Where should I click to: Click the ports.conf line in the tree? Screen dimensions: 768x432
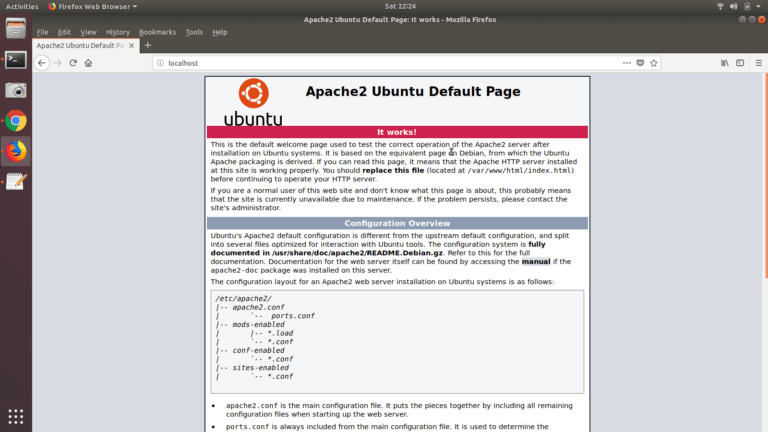(x=292, y=316)
